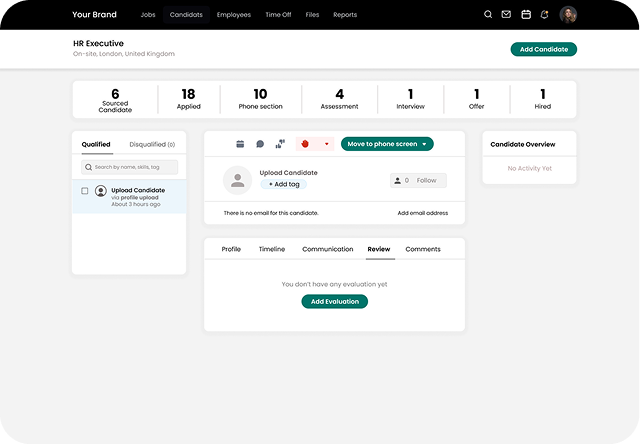Select the Hired stage
Viewport: 640px width, 444px height.
543,100
